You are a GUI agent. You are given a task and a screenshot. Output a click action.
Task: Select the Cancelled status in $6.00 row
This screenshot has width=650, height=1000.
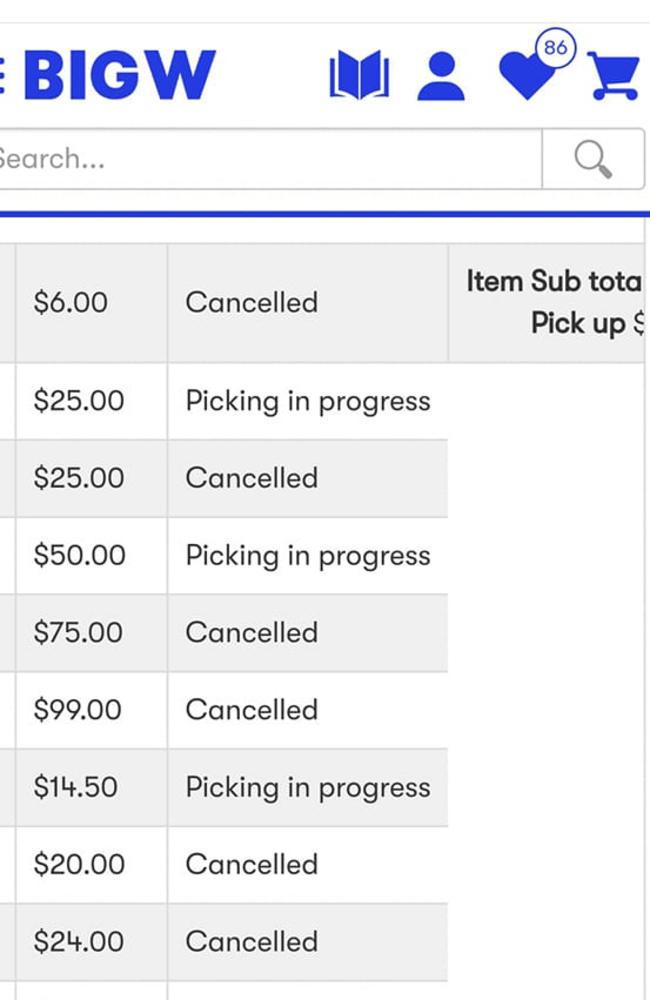pyautogui.click(x=251, y=302)
